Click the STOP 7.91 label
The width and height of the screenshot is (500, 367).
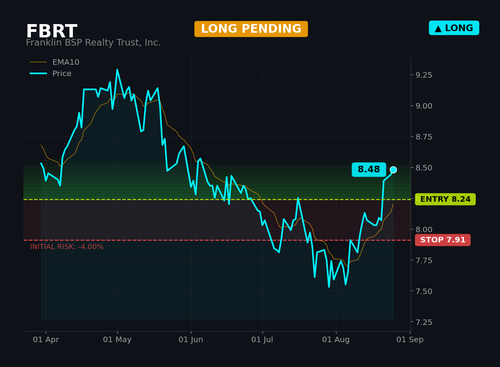(443, 240)
